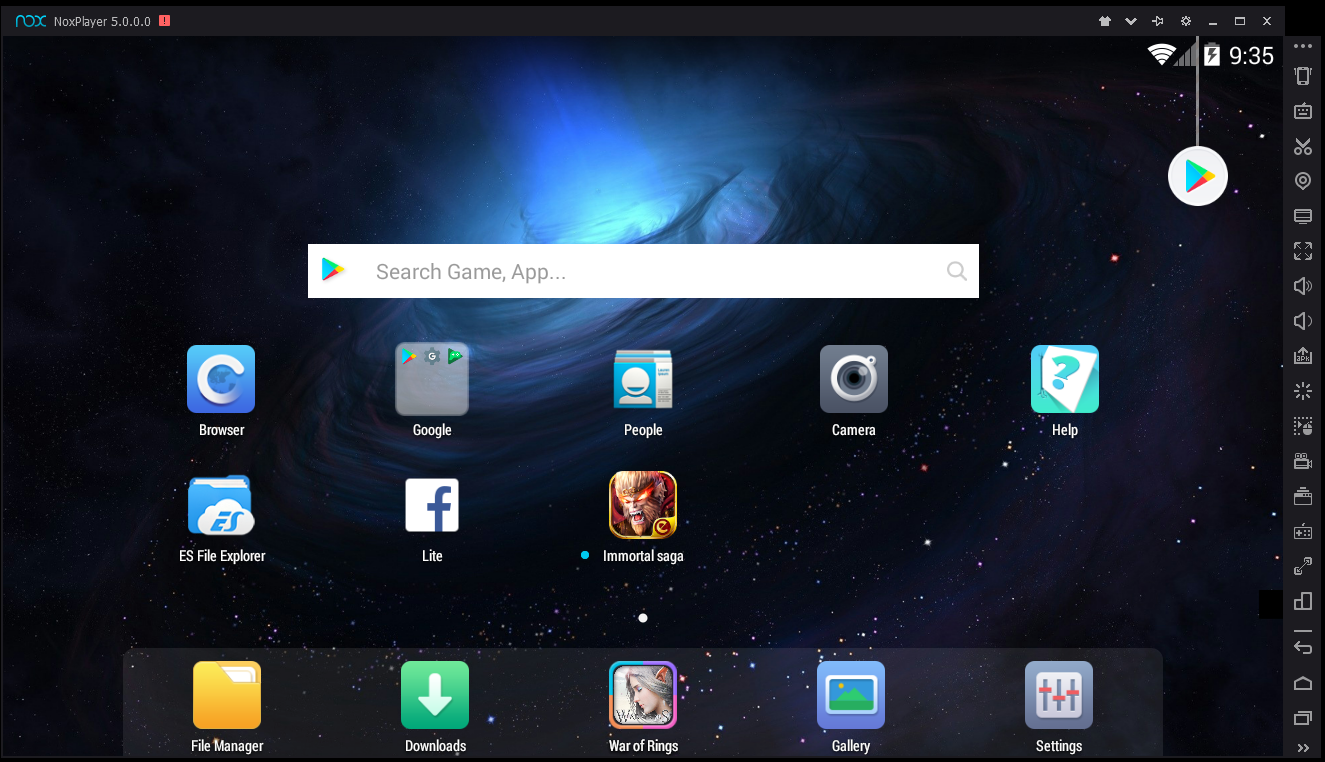Expand the title bar dropdown chevron
The height and width of the screenshot is (762, 1325).
1131,21
